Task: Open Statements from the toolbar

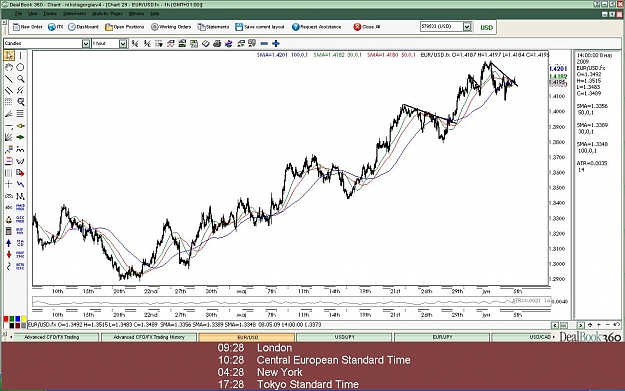Action: tap(213, 27)
